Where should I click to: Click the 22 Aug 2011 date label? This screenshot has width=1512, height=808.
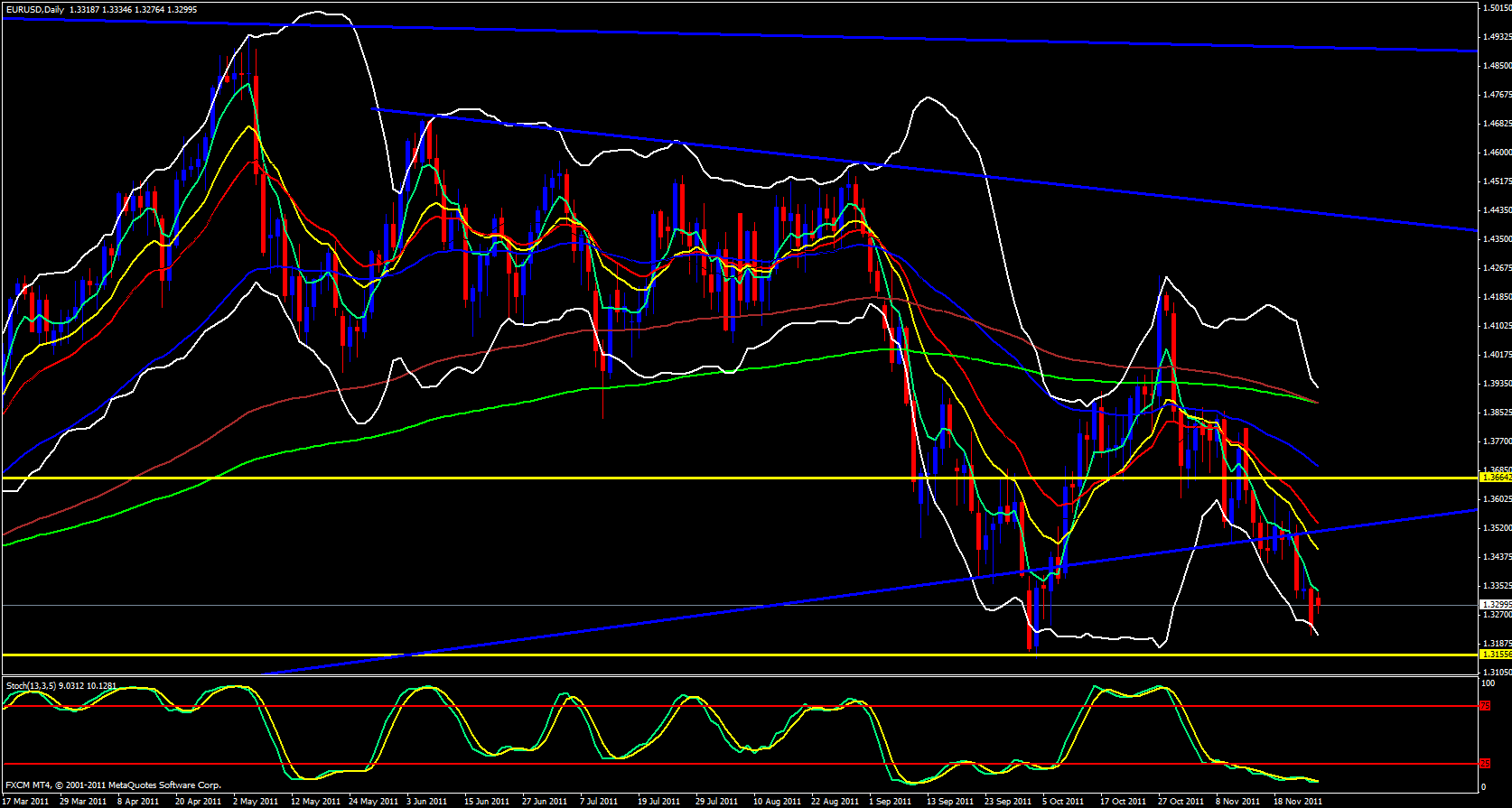pos(835,801)
